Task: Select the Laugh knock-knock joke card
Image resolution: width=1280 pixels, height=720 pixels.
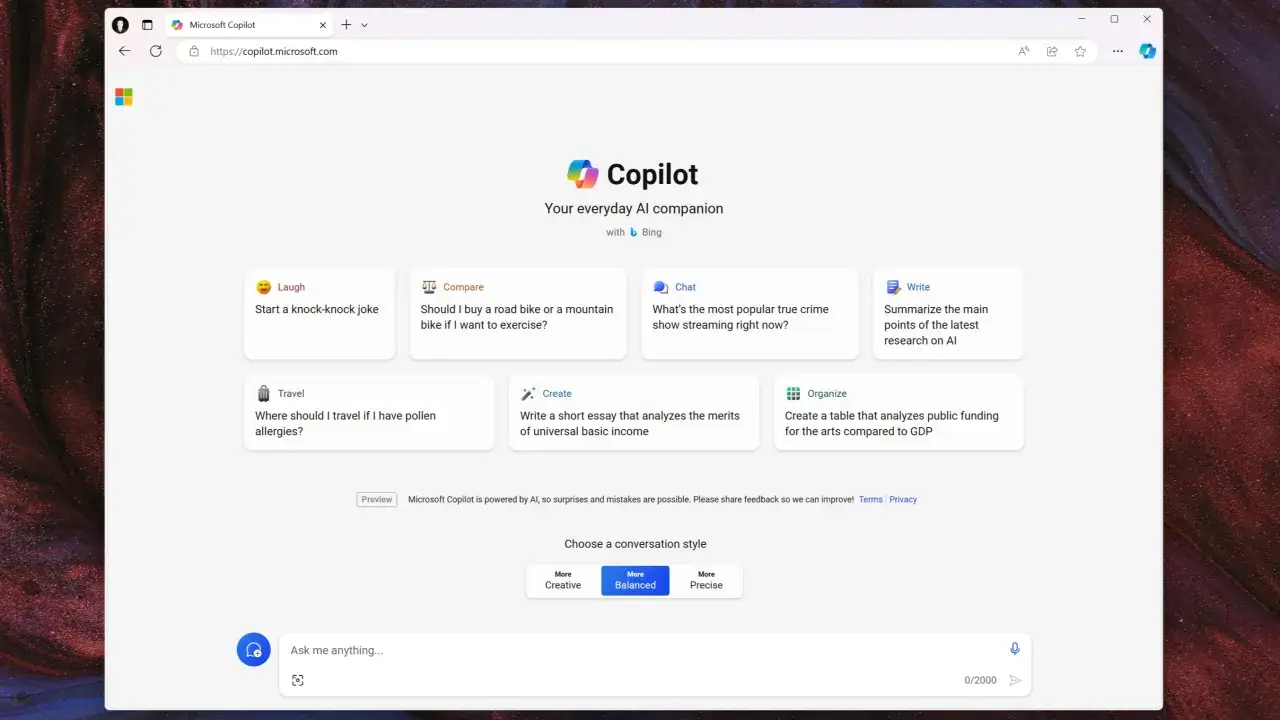Action: pyautogui.click(x=319, y=313)
